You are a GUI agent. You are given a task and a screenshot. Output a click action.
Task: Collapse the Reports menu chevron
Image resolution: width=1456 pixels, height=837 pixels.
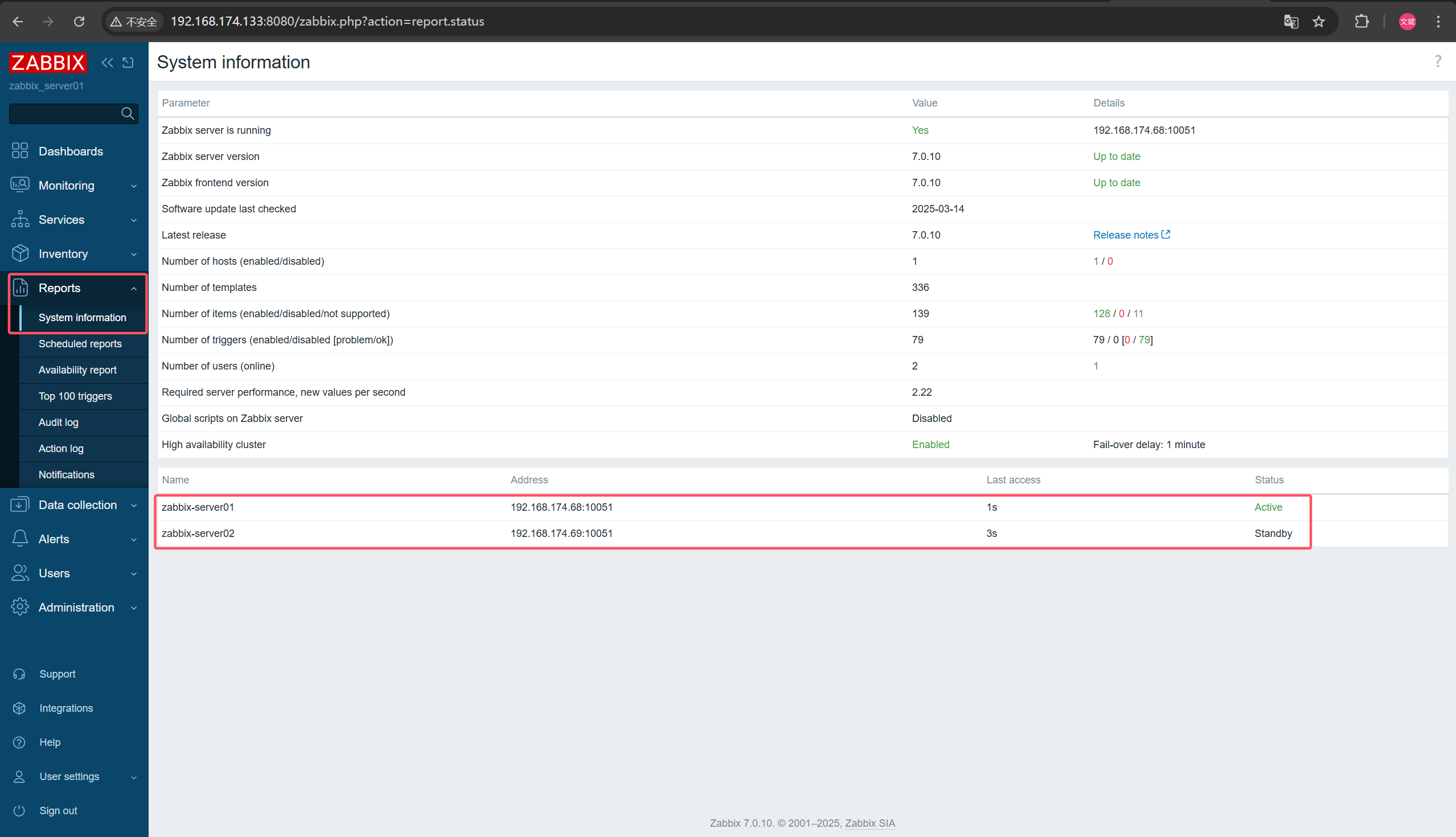point(134,288)
